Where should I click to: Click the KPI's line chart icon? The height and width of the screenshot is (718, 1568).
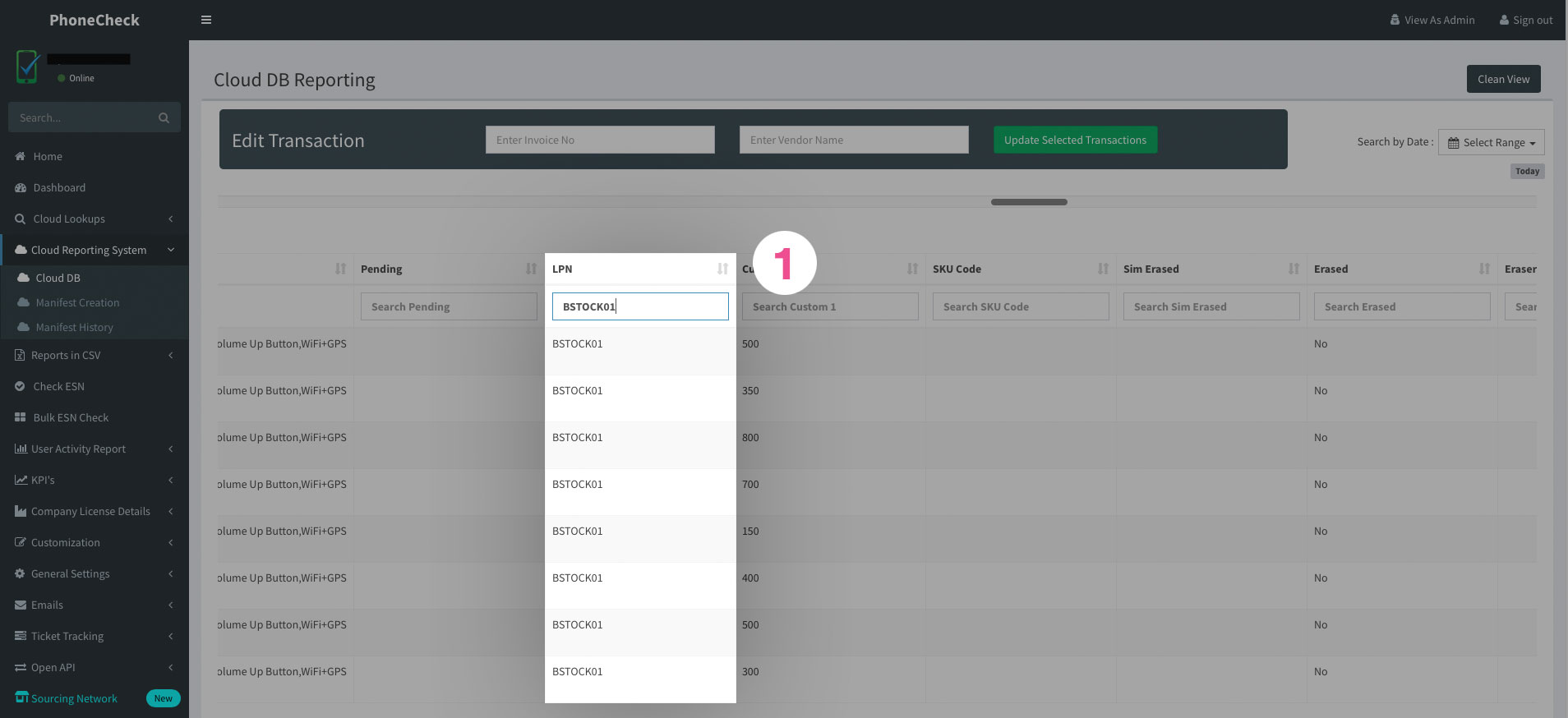(21, 480)
